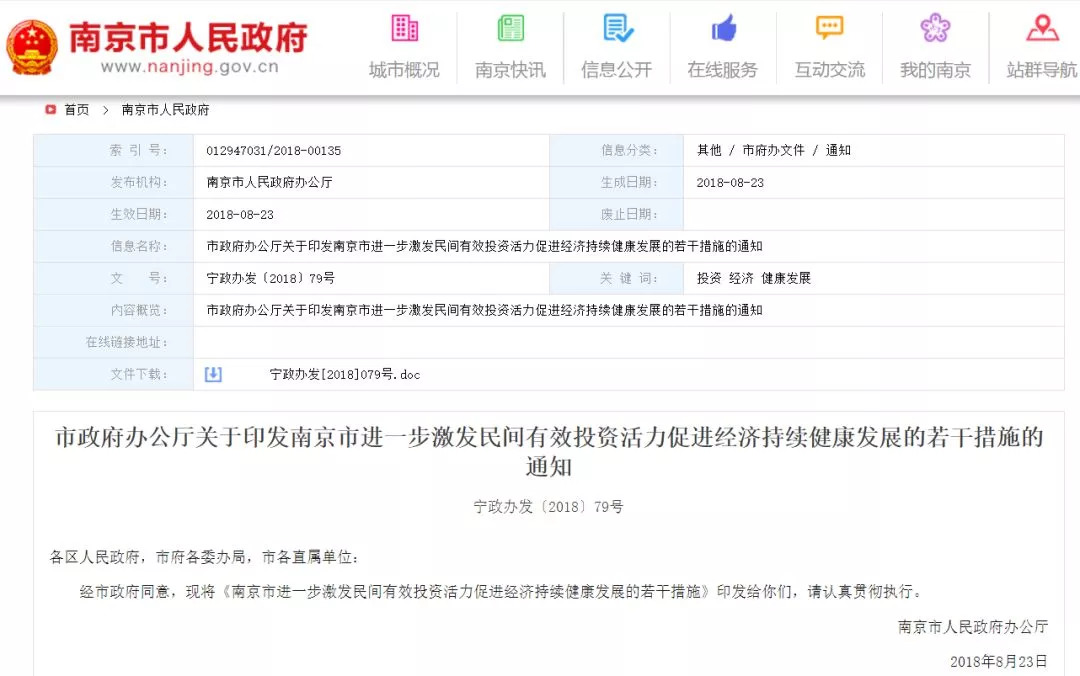
Task: Click the 发布机构 label cell
Action: (113, 183)
